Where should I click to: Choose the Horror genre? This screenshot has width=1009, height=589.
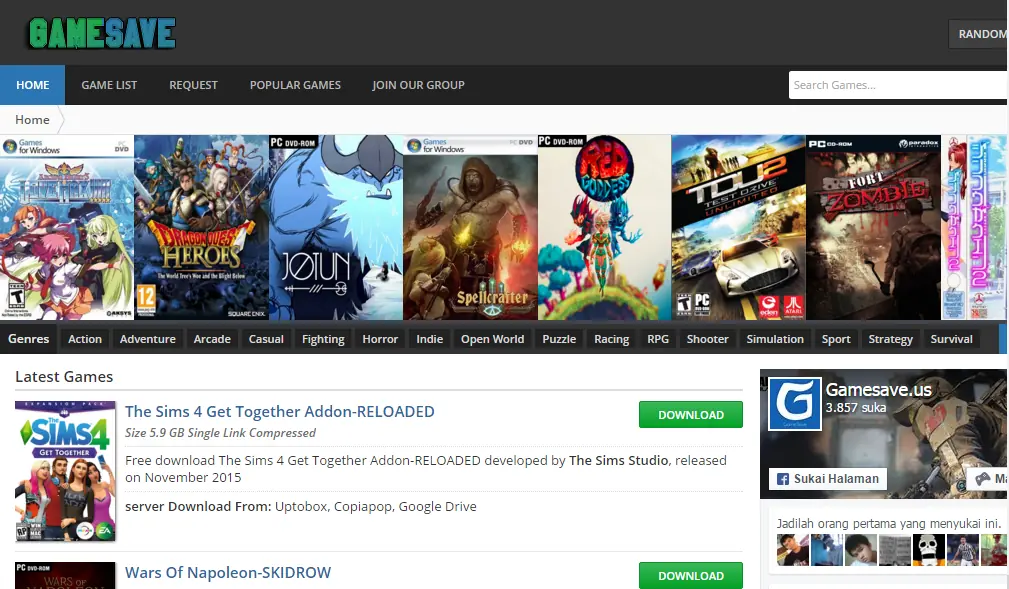(380, 339)
